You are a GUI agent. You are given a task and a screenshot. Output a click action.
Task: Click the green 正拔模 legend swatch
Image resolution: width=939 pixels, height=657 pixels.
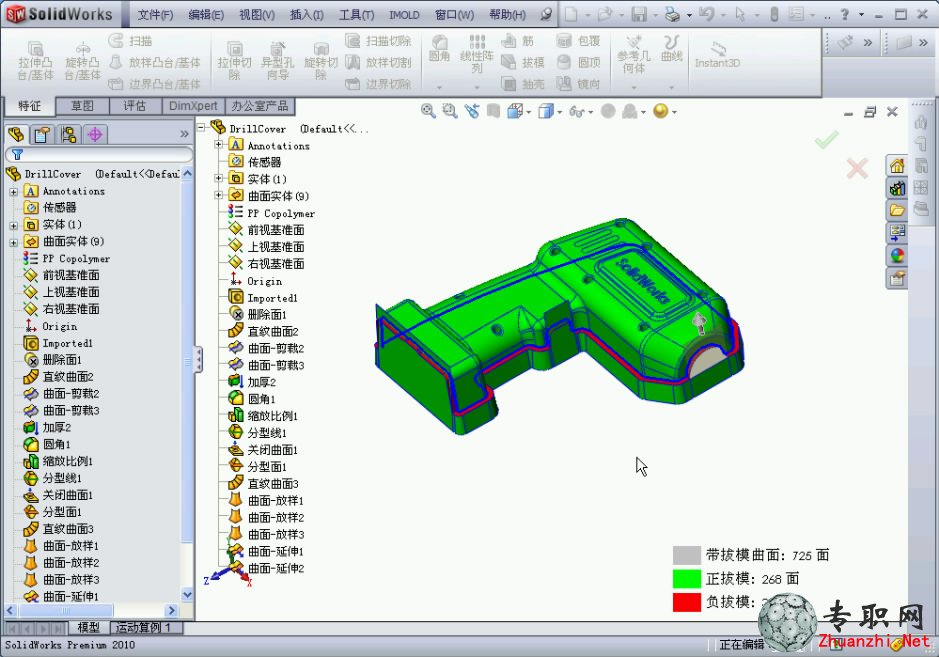coord(686,579)
